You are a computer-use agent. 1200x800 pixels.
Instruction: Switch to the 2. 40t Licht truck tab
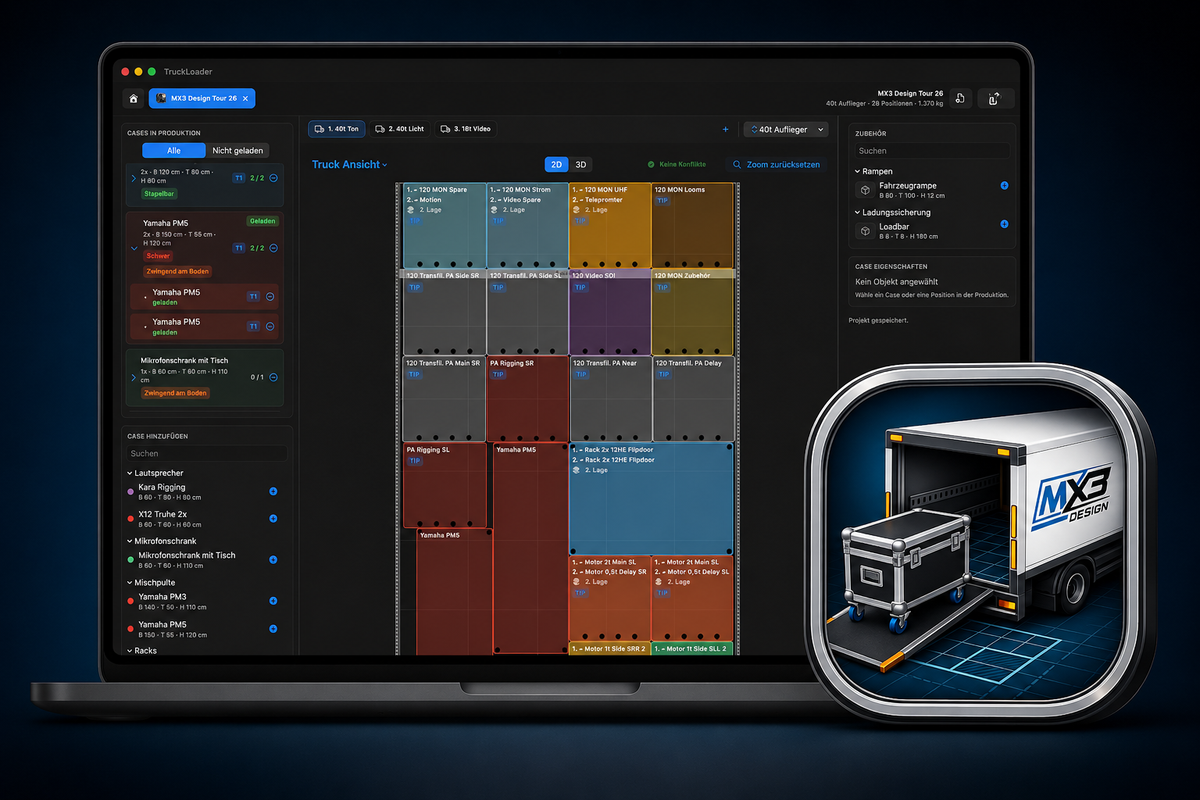(400, 129)
